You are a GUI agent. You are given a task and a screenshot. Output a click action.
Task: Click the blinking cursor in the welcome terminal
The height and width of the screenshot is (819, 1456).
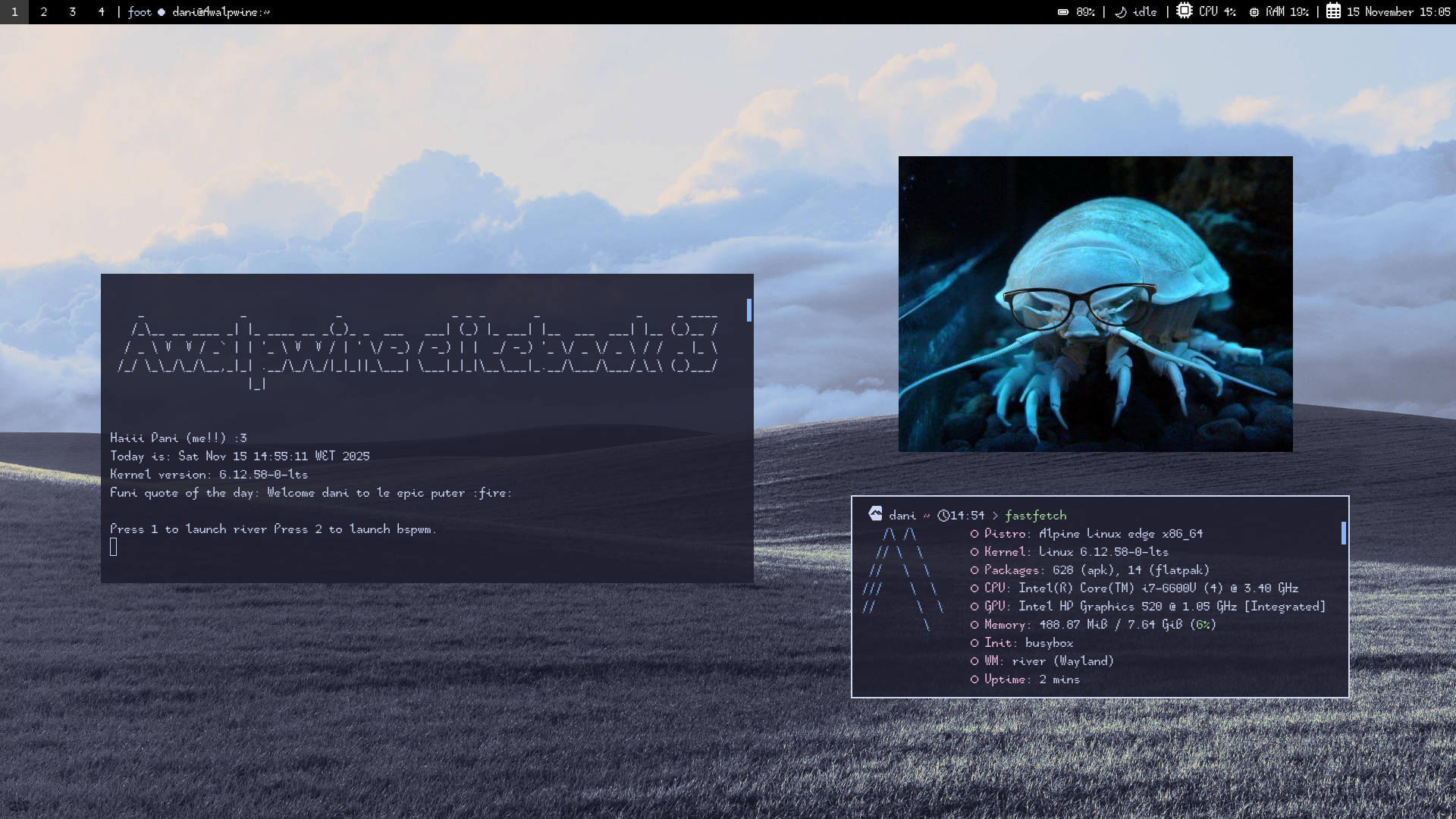tap(114, 546)
